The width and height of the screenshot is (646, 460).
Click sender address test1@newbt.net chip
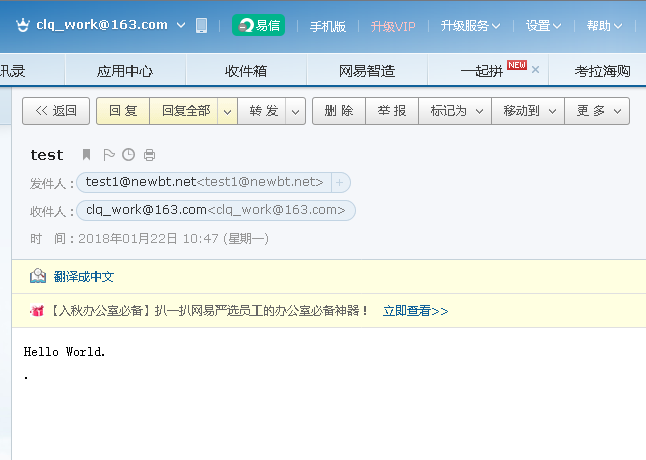[x=204, y=182]
